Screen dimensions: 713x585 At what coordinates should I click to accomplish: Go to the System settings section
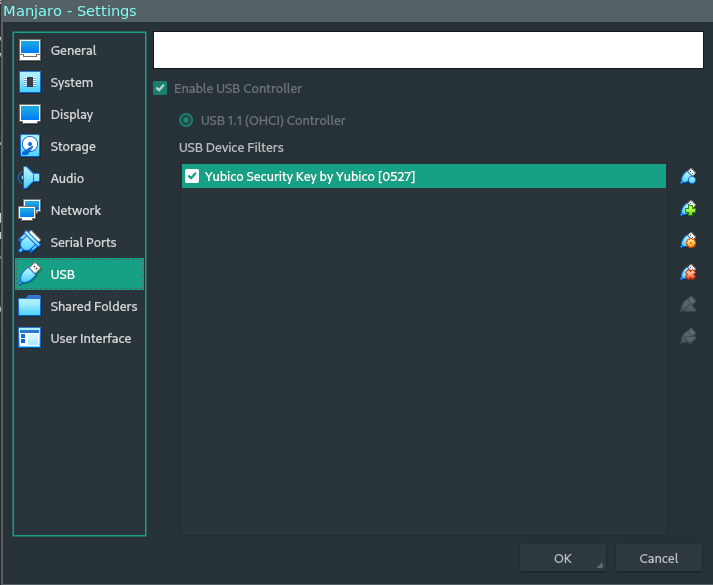(71, 82)
